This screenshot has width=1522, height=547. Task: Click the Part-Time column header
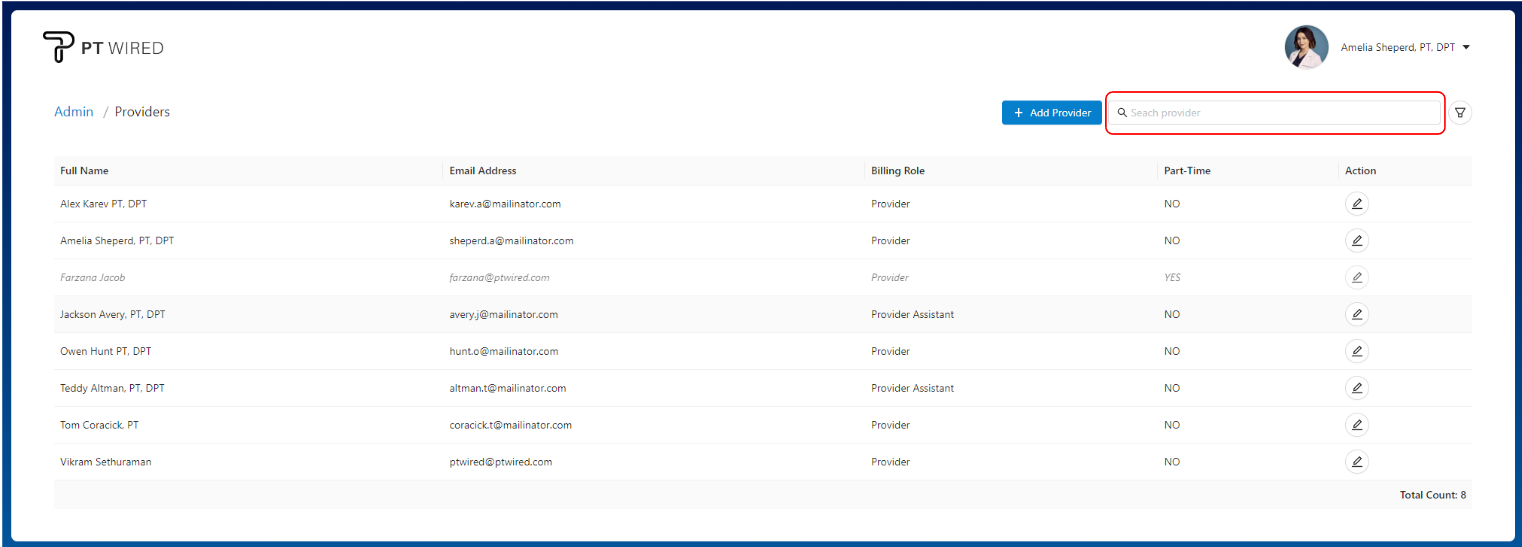[x=1187, y=171]
